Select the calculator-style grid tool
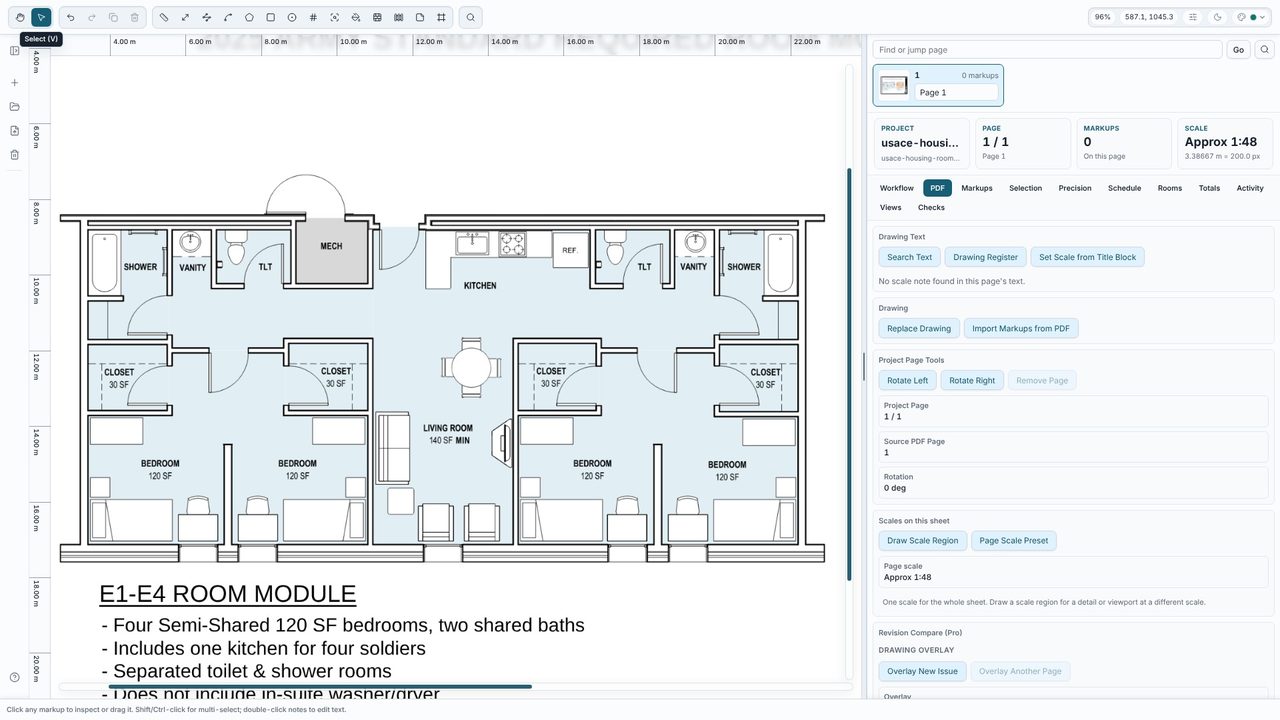This screenshot has height=720, width=1280. tap(377, 17)
